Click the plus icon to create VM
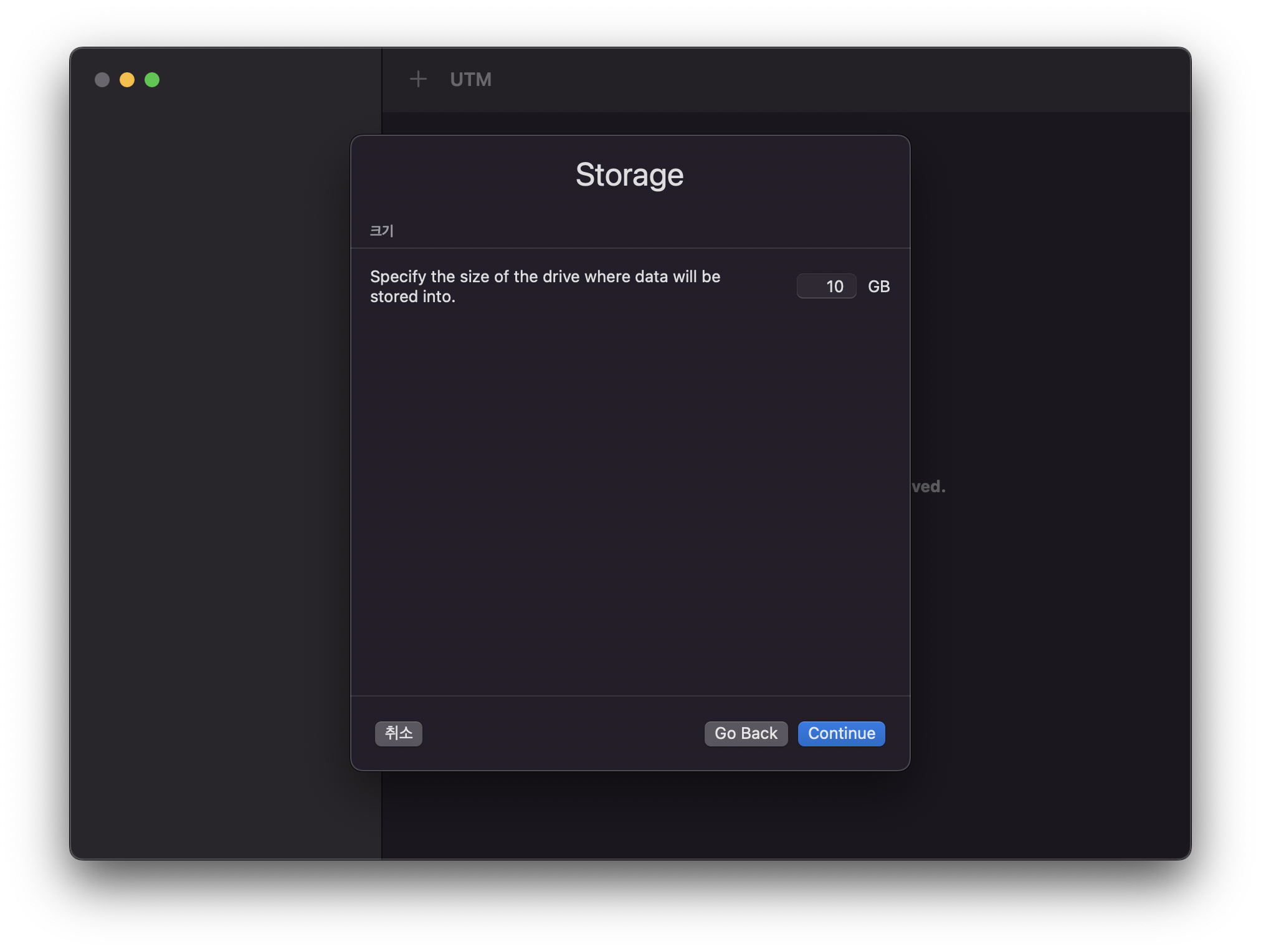 (x=418, y=79)
